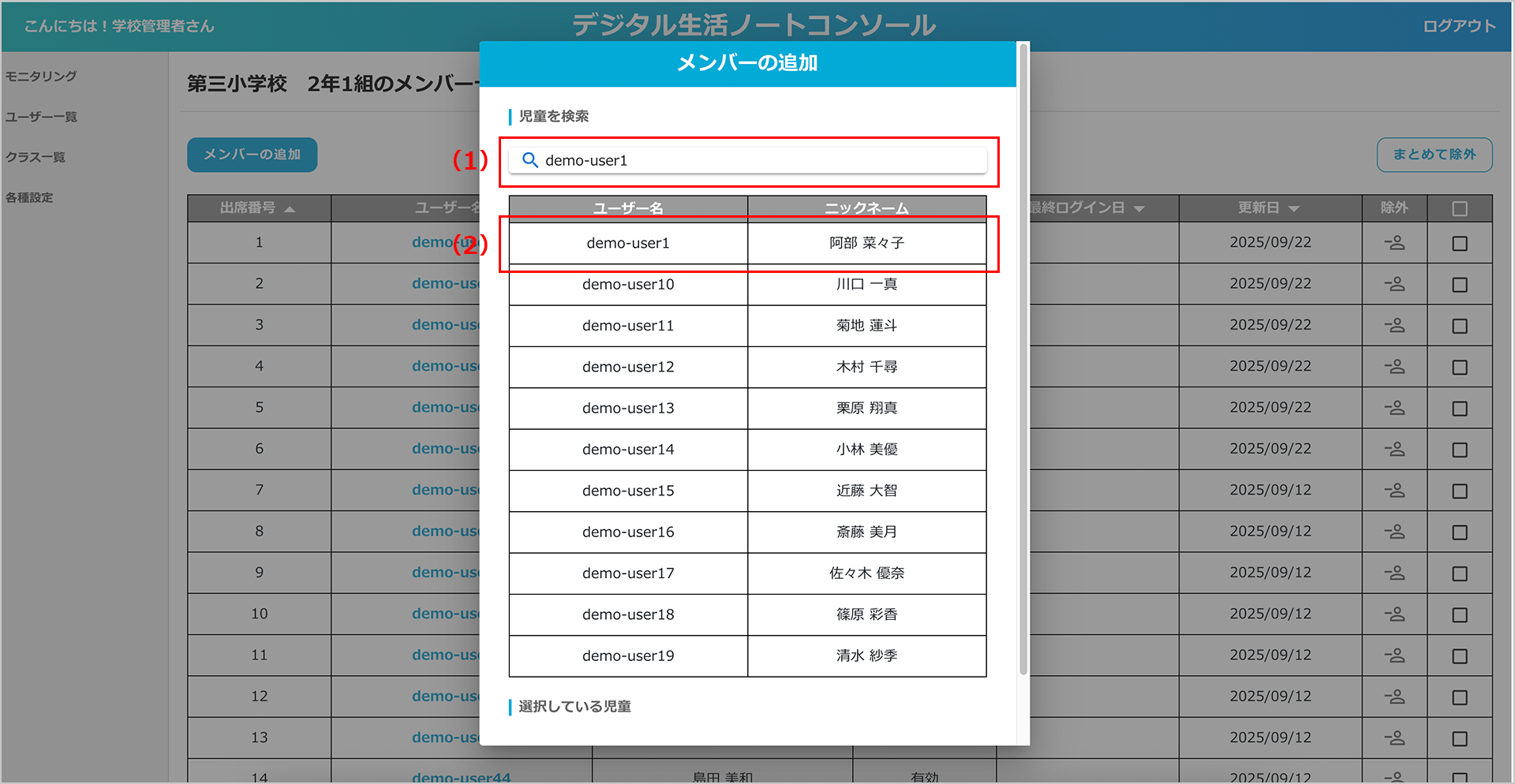
Task: Click remove-user icon for attendance number 3
Action: pyautogui.click(x=1394, y=326)
